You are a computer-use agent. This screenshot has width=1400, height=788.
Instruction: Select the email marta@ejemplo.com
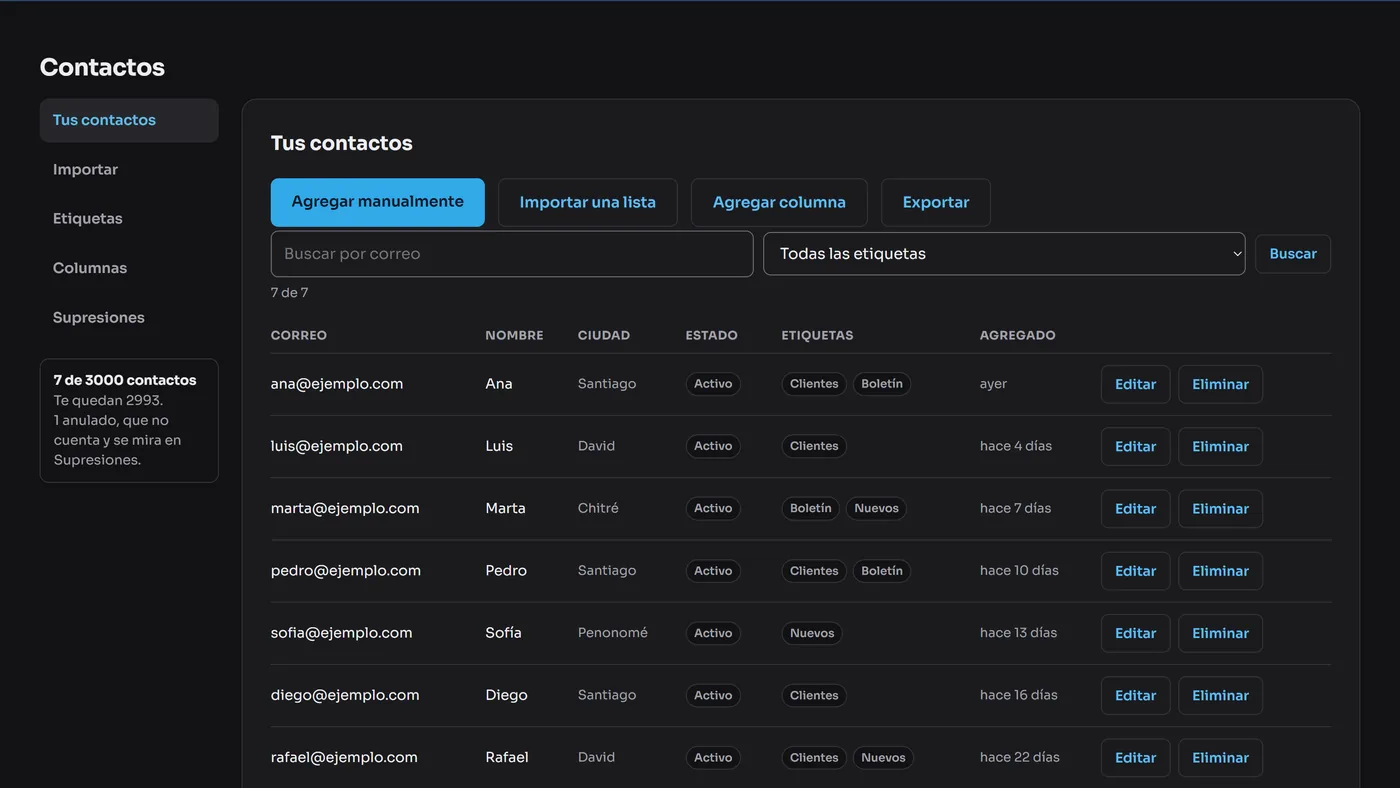tap(345, 508)
